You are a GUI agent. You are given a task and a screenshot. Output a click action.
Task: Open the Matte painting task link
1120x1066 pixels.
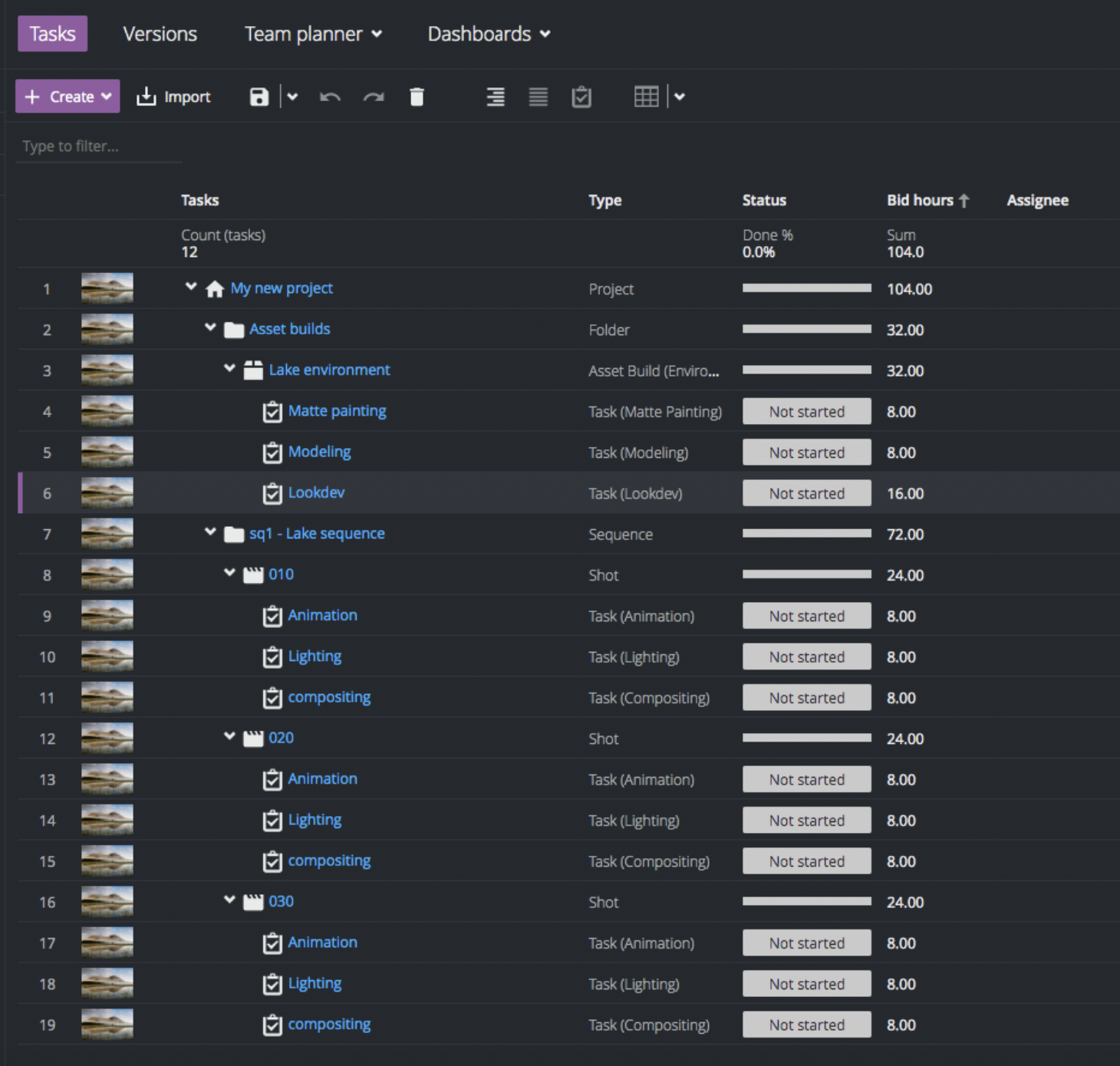click(337, 411)
